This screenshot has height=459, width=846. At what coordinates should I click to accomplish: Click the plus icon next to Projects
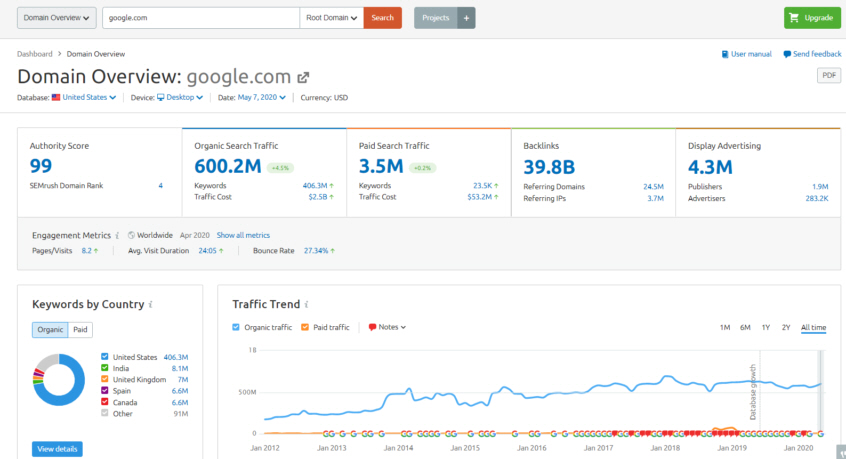pyautogui.click(x=466, y=18)
